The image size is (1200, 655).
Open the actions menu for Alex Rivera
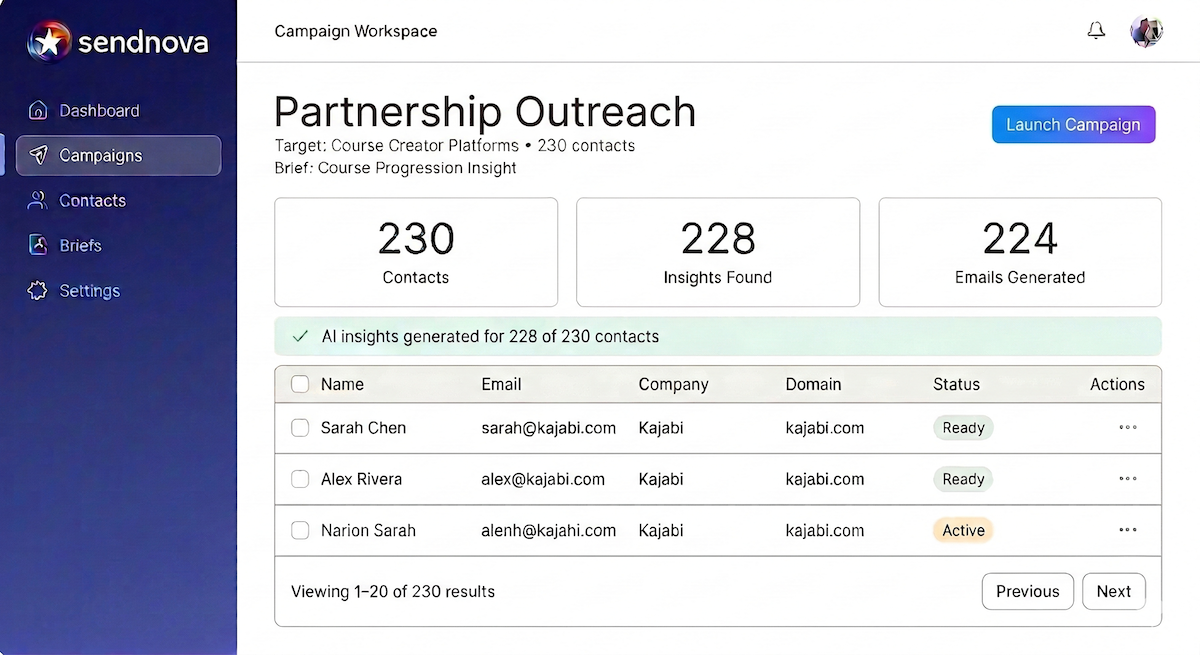pyautogui.click(x=1127, y=479)
